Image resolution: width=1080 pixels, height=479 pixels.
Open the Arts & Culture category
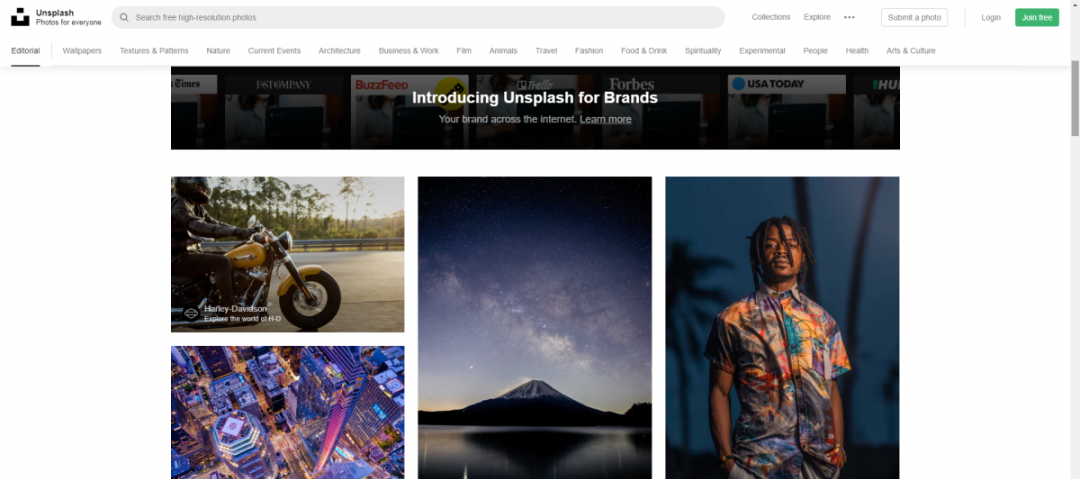pyautogui.click(x=911, y=51)
